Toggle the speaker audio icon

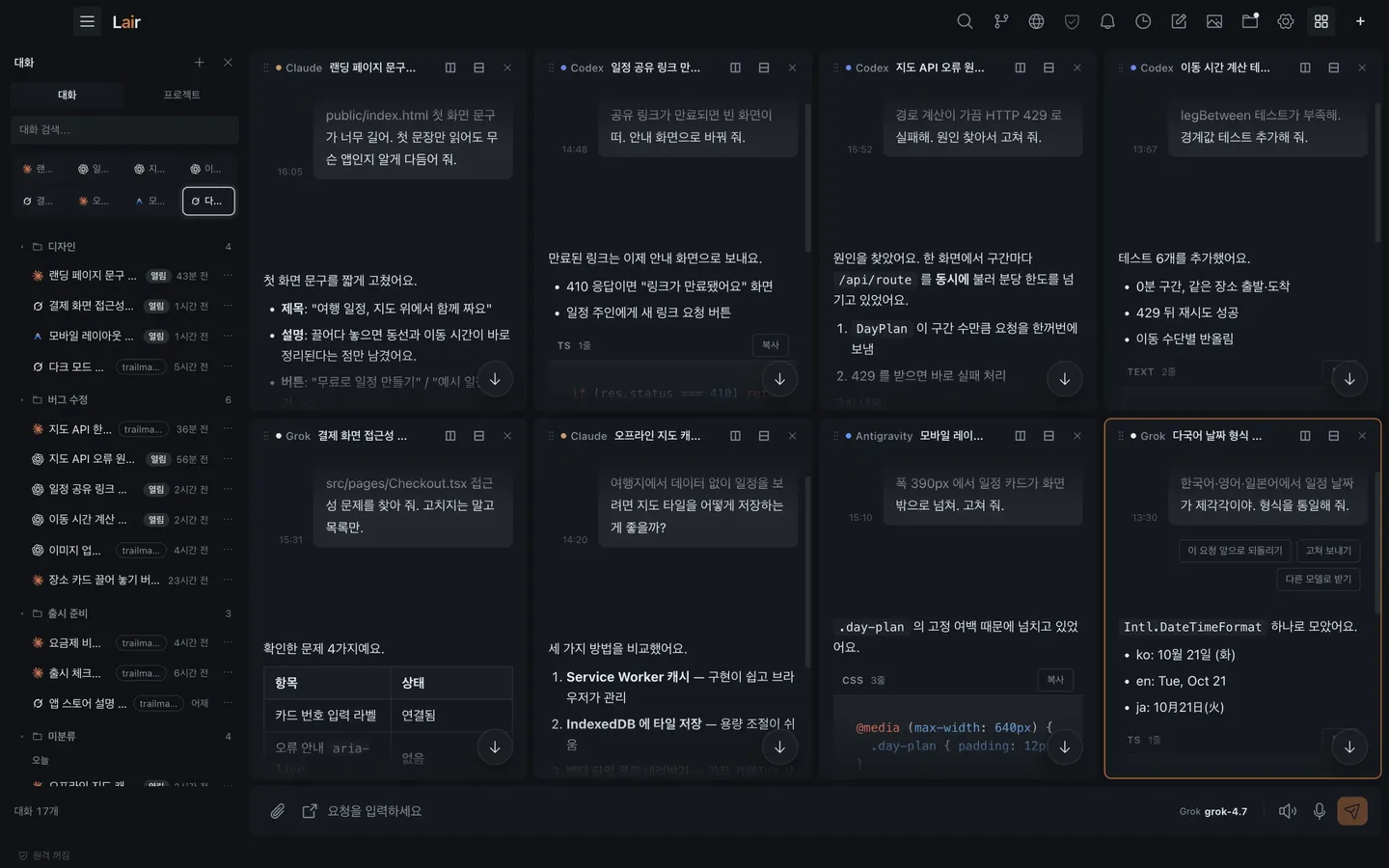(1287, 811)
